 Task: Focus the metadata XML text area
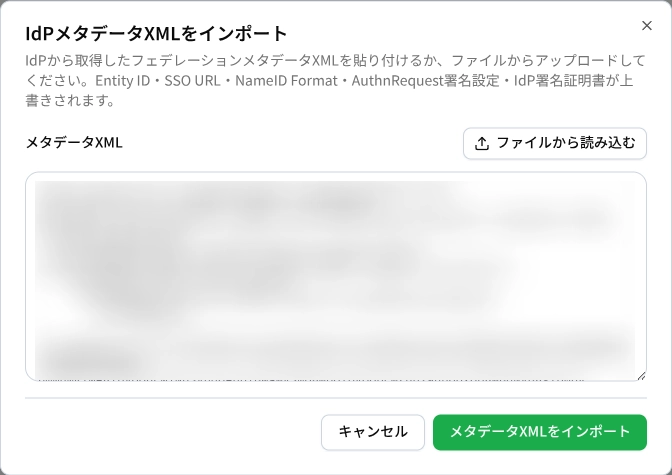point(336,277)
